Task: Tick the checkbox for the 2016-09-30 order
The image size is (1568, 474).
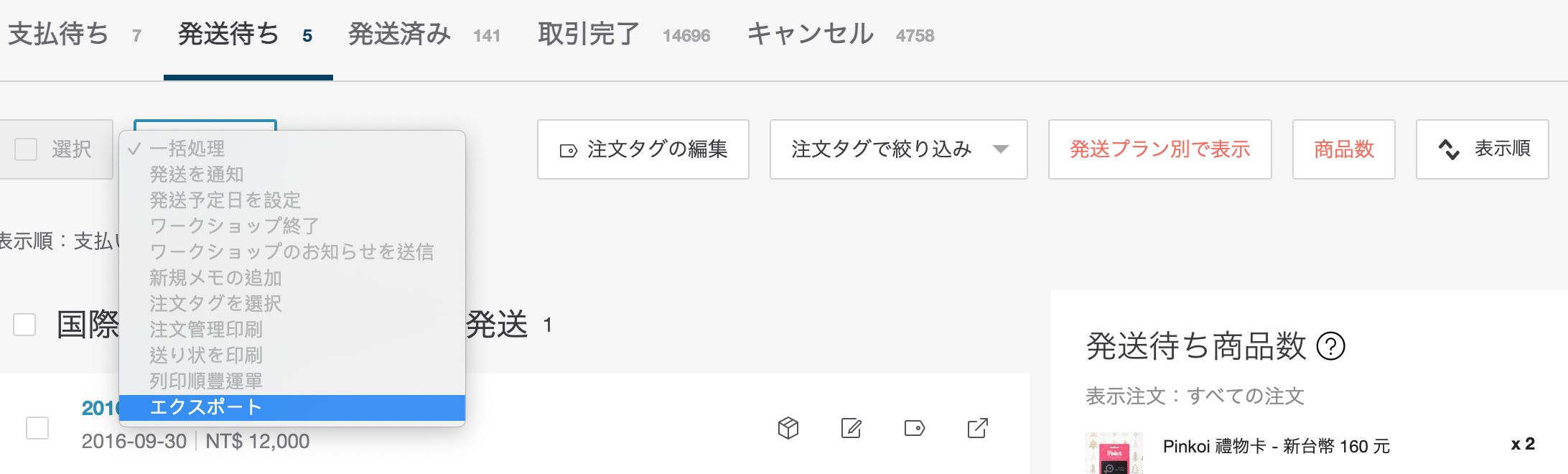Action: coord(37,428)
